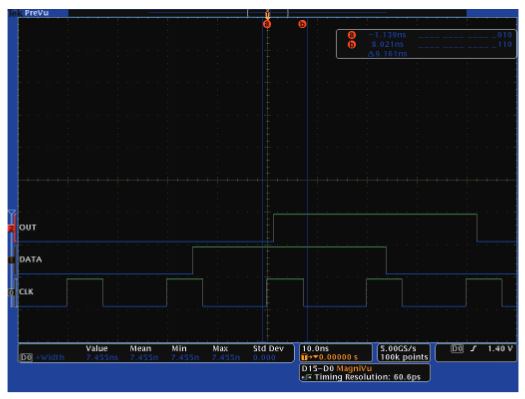Screen dimensions: 525x399
Task: Click the PreVu acquisition status label
Action: (36, 13)
